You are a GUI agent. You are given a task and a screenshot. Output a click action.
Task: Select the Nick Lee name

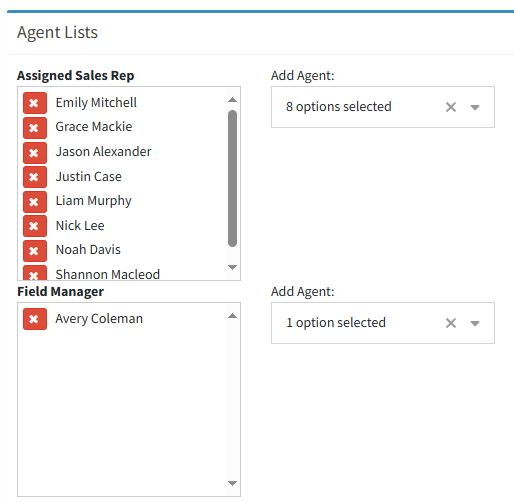click(x=80, y=226)
